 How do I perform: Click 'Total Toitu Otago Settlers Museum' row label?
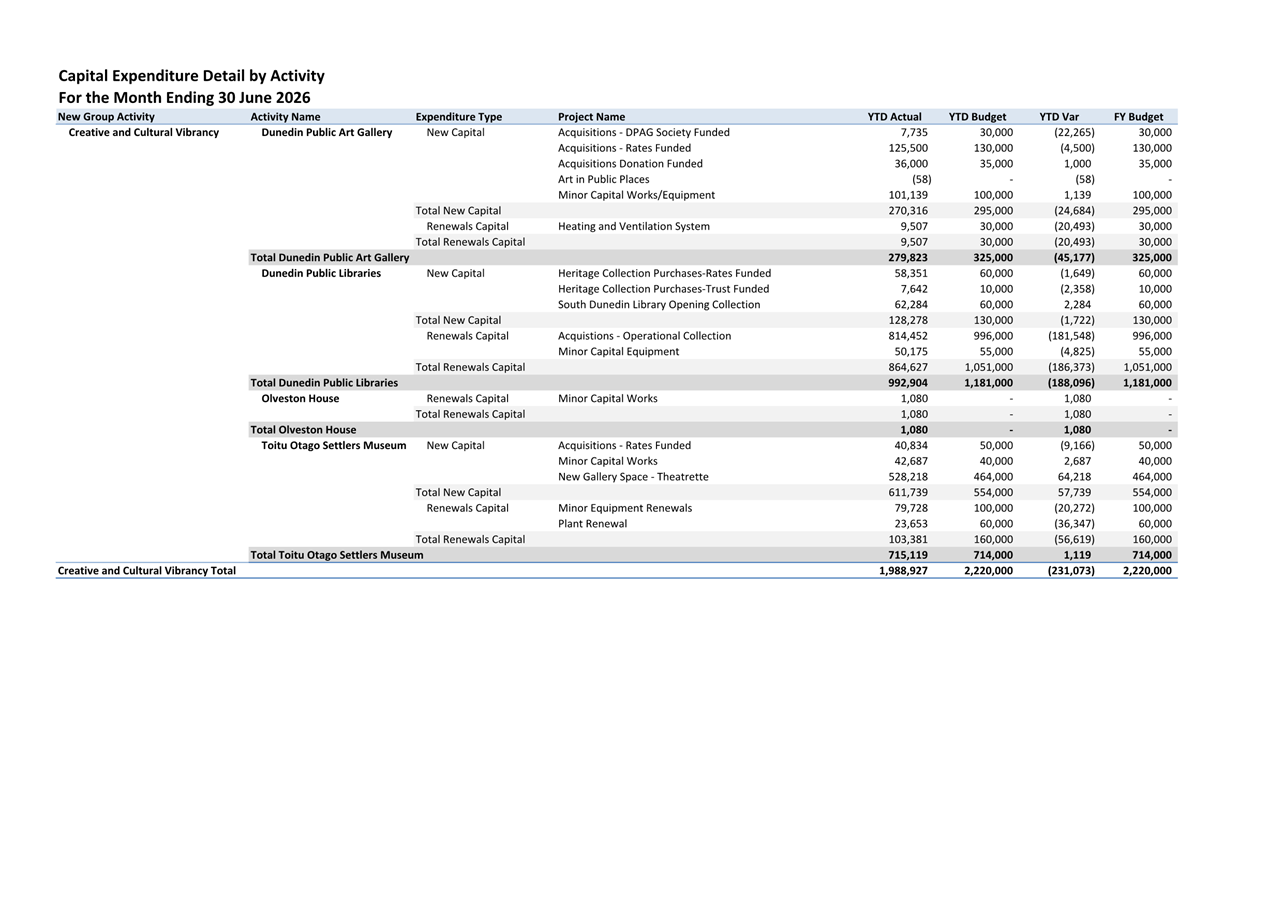click(x=337, y=555)
